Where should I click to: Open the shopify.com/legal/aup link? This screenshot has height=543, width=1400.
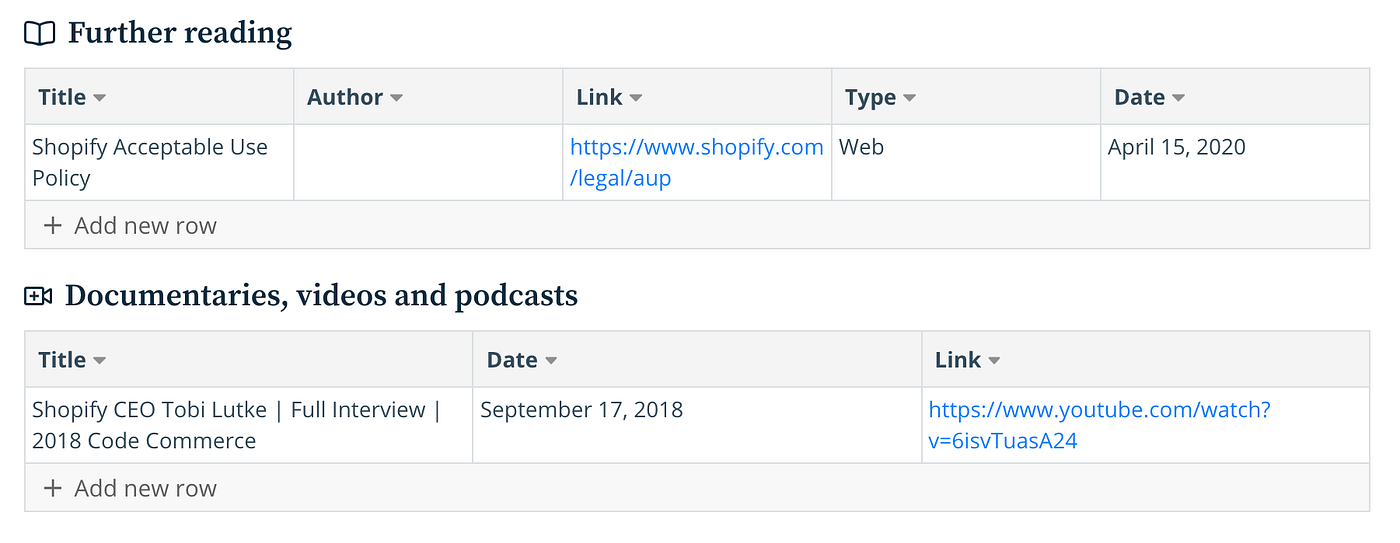click(697, 163)
